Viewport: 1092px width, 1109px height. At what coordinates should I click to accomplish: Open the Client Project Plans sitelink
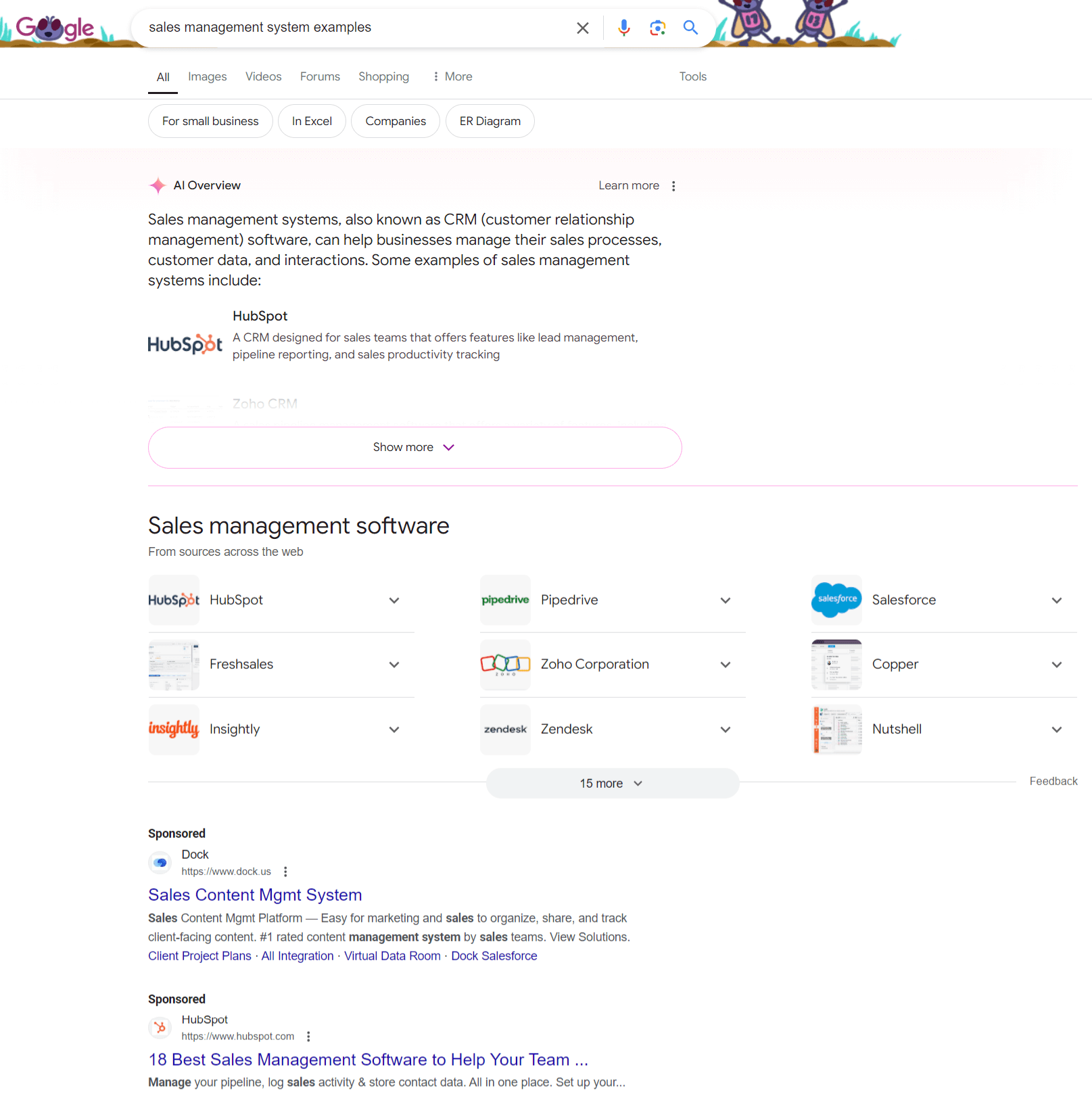199,955
